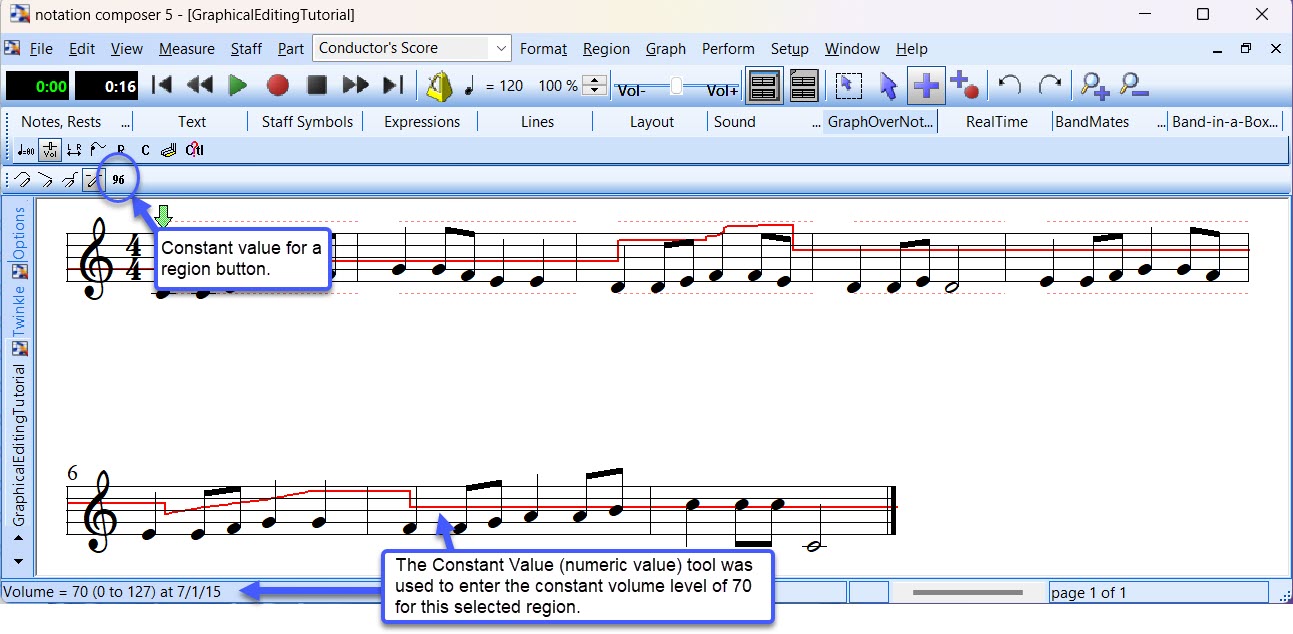Screen dimensions: 1293x634
Task: Select the tempo graph icon in the palette
Action: 25,151
